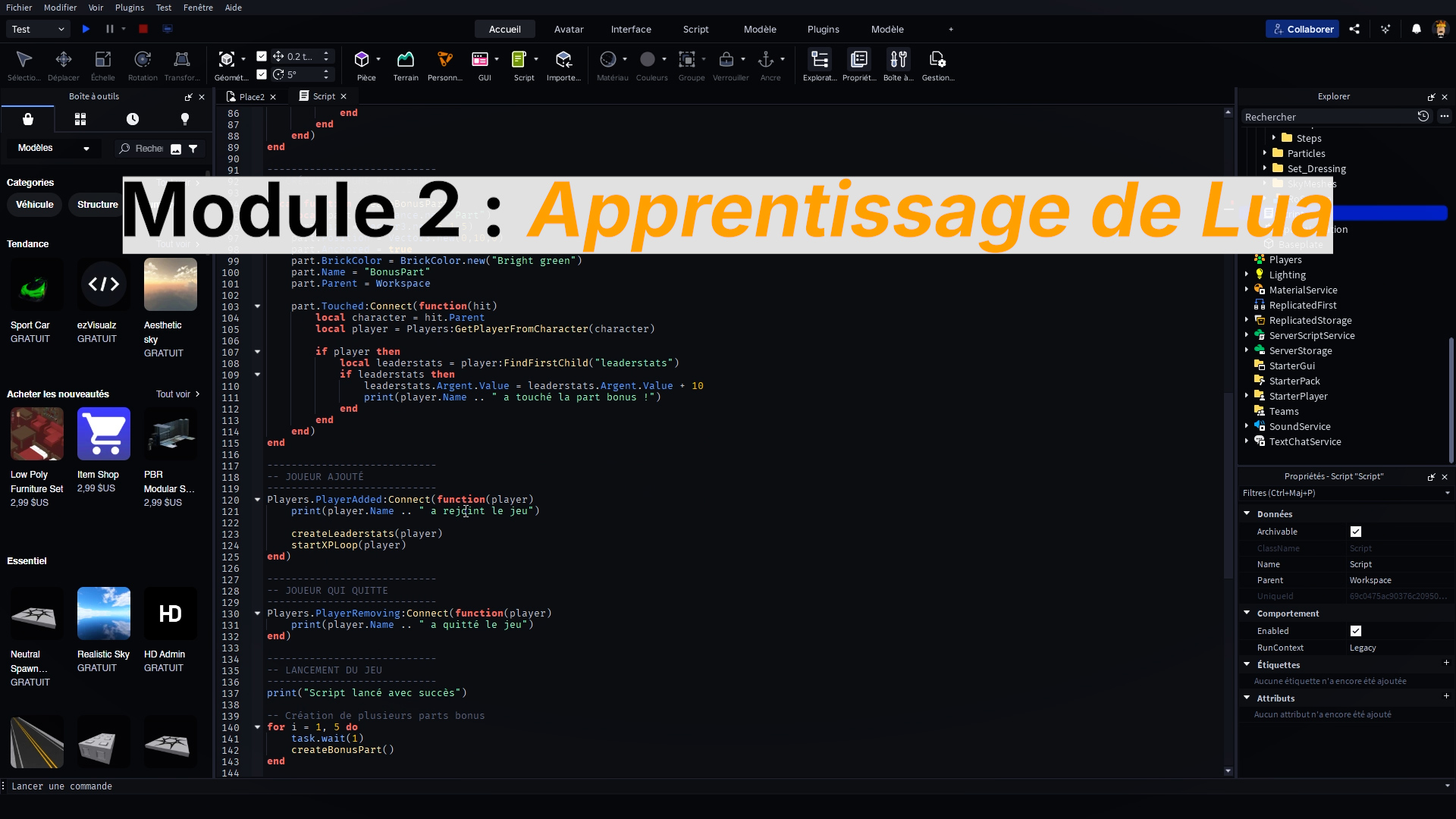1456x819 pixels.
Task: Click the notifications bell icon
Action: coord(1416,29)
